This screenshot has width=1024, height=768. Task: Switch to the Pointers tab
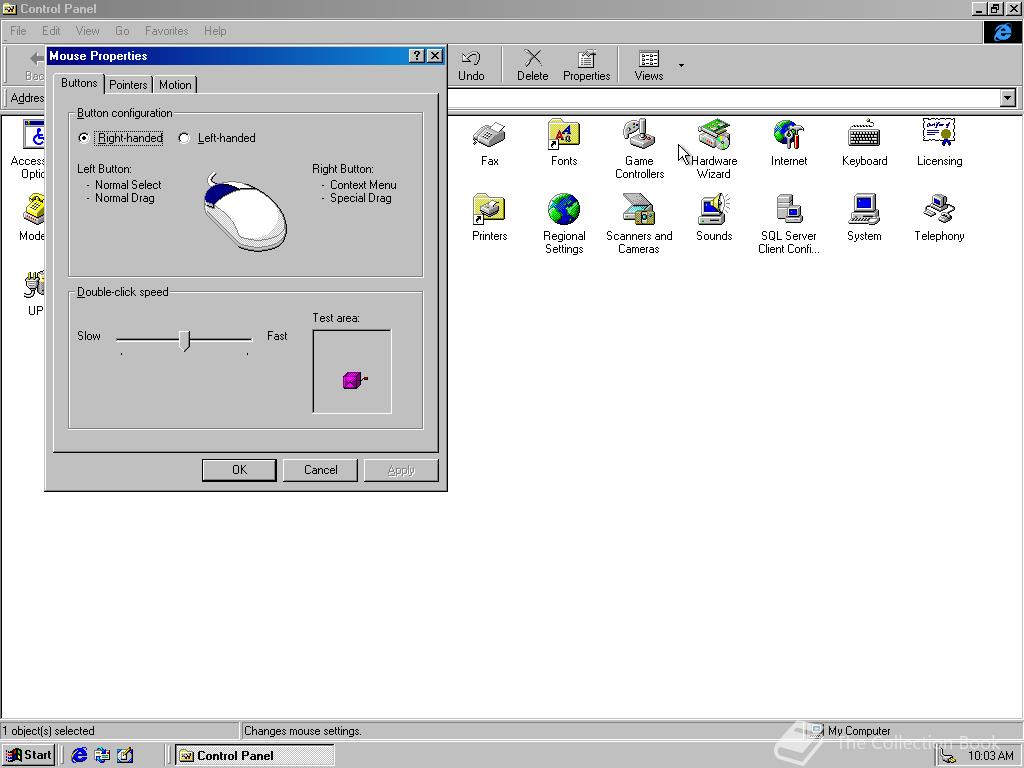coord(128,85)
